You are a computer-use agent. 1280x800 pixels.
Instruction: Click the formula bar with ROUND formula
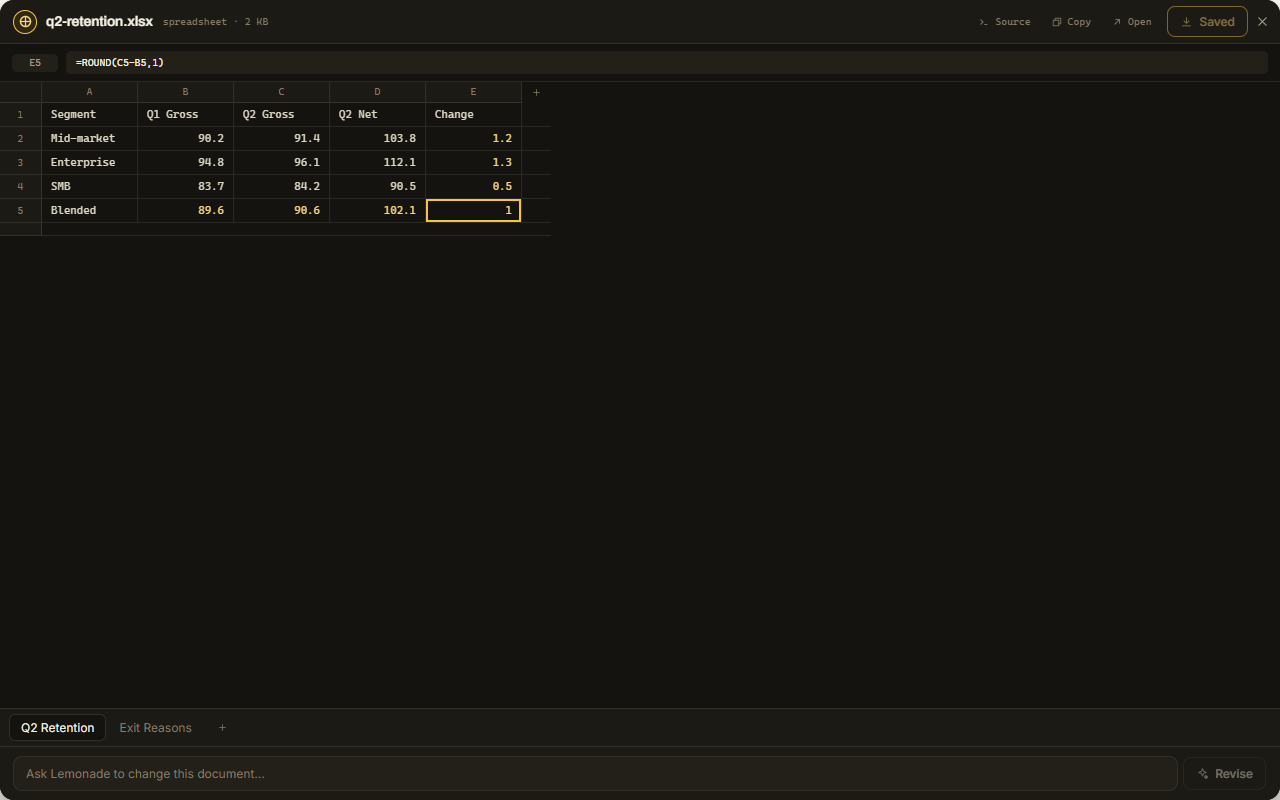click(x=667, y=62)
